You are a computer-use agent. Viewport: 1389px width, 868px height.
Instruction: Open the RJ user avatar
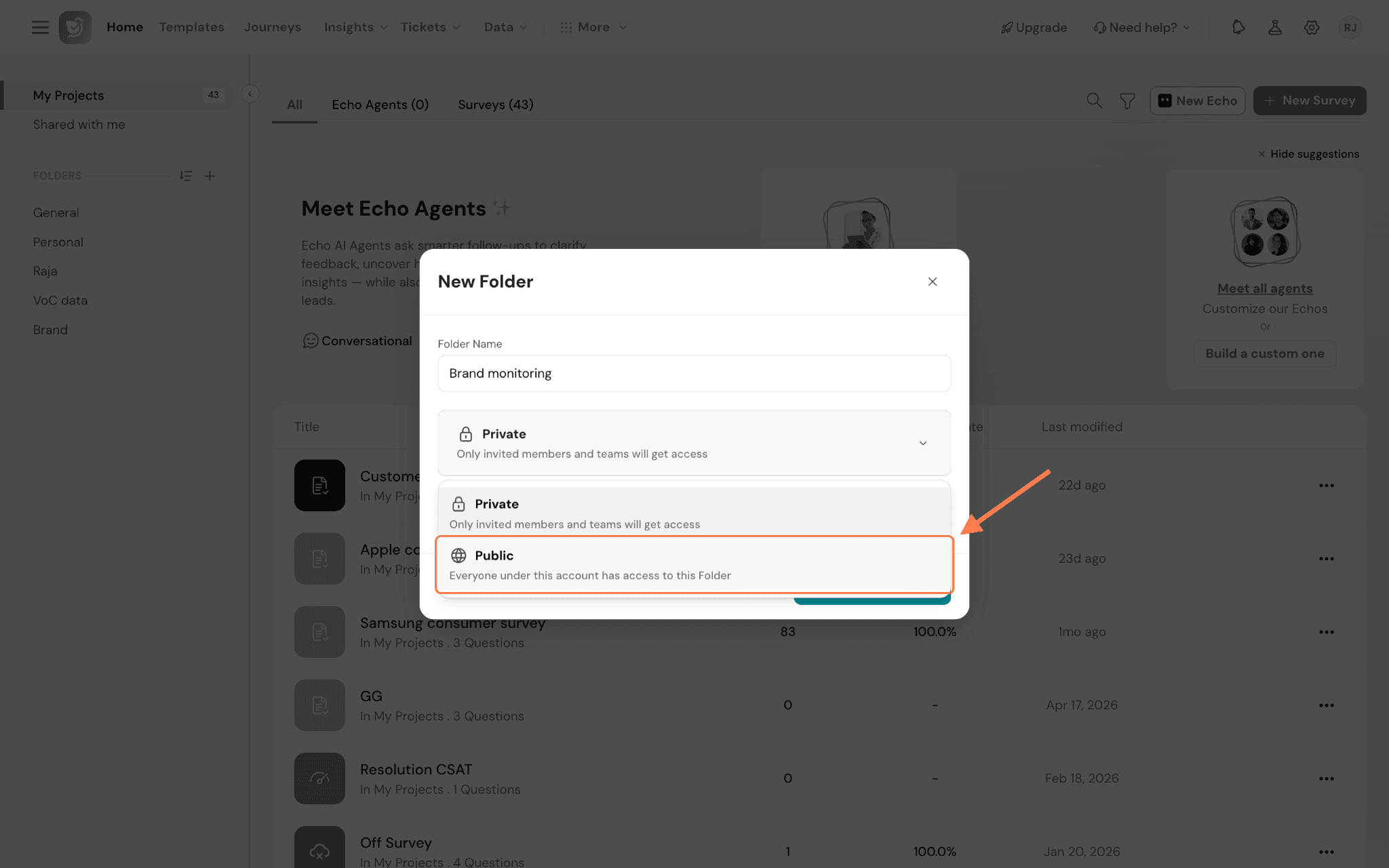coord(1350,27)
